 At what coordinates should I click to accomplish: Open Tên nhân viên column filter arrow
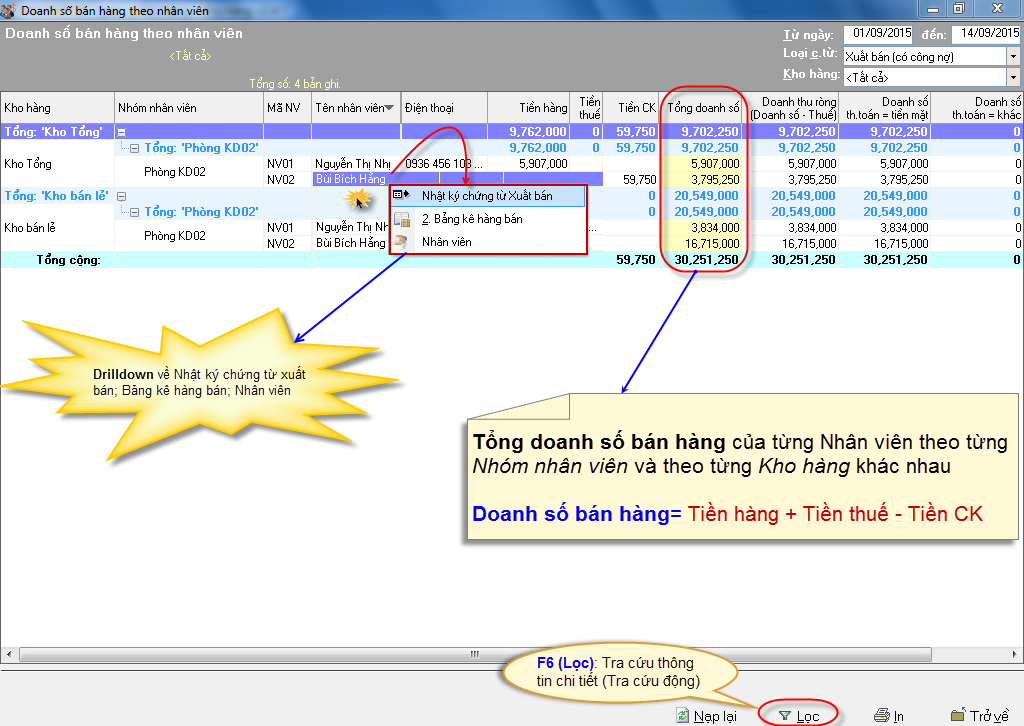click(389, 108)
